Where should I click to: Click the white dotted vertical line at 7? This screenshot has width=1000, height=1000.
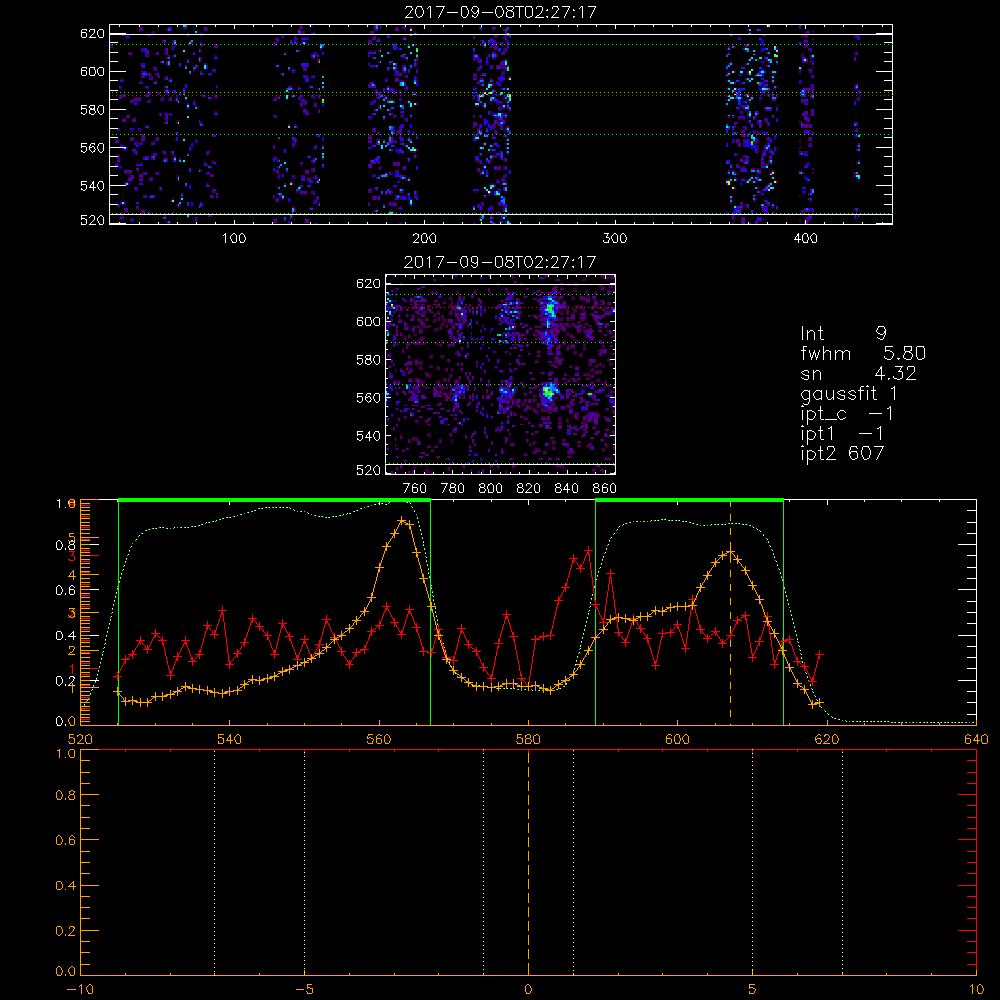click(x=842, y=861)
